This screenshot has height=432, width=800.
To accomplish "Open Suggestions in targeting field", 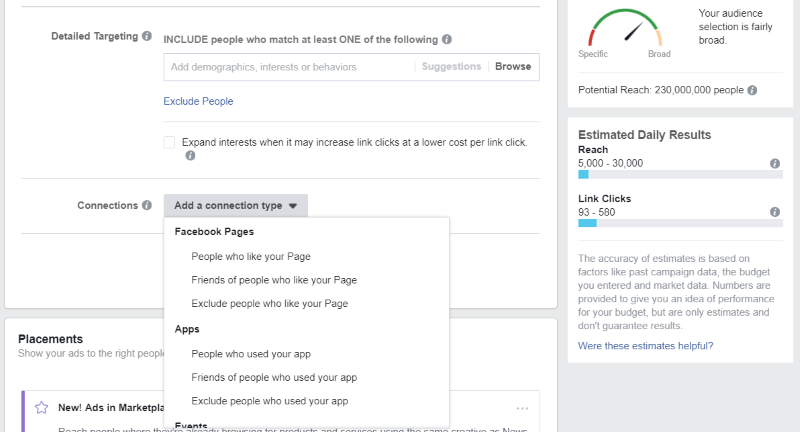I will click(x=452, y=66).
